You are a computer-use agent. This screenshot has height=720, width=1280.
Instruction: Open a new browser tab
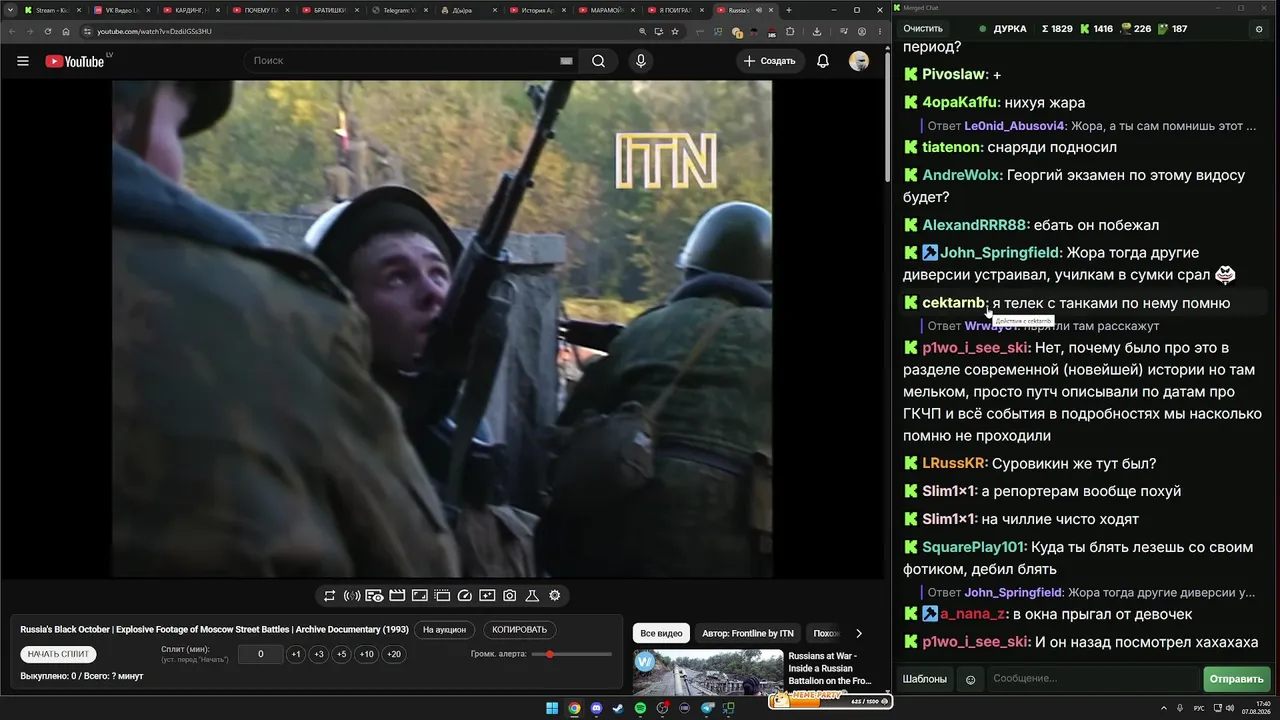tap(789, 10)
